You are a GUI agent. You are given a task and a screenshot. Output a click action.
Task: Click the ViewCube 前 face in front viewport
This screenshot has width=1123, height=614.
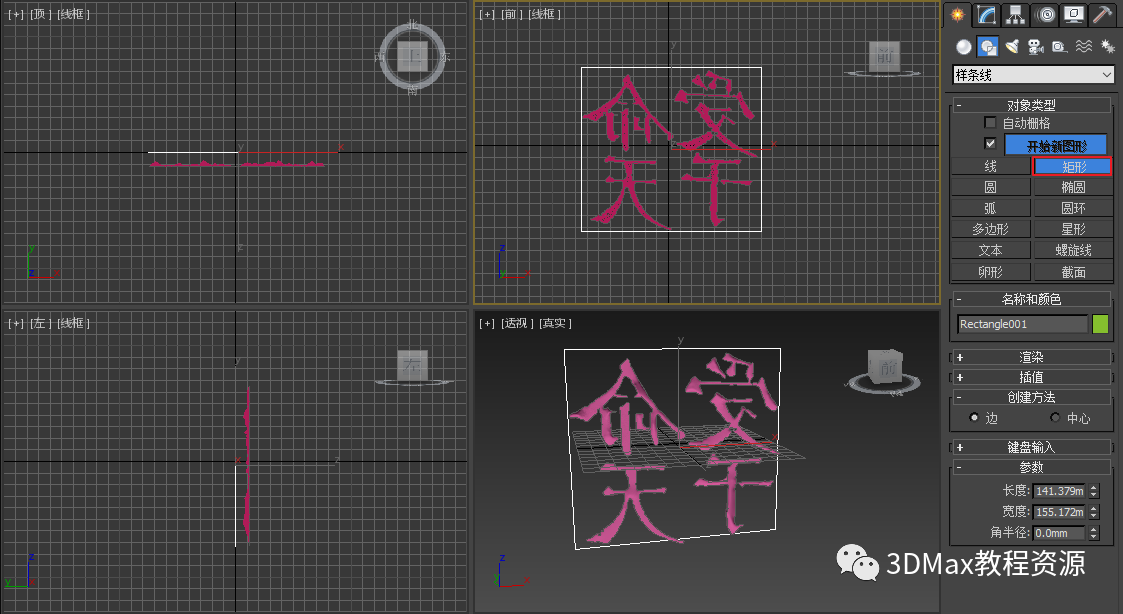(885, 56)
